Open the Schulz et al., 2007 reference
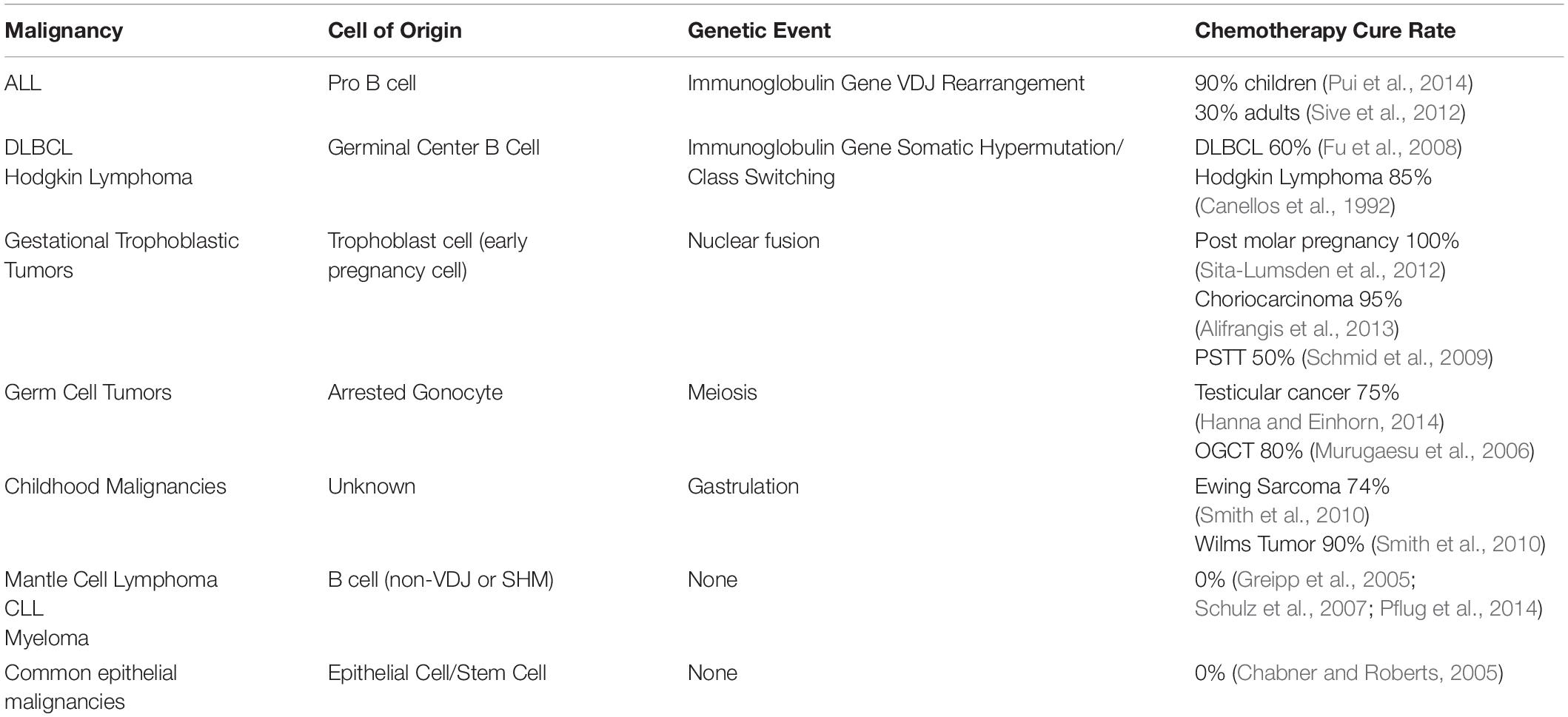The height and width of the screenshot is (717, 1568). 1280,608
